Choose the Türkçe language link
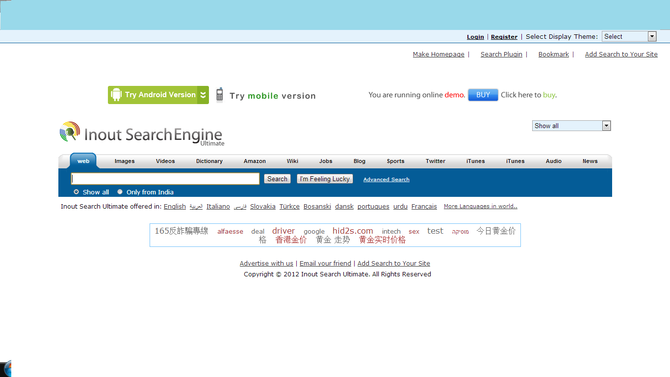This screenshot has height=377, width=670. pyautogui.click(x=289, y=206)
